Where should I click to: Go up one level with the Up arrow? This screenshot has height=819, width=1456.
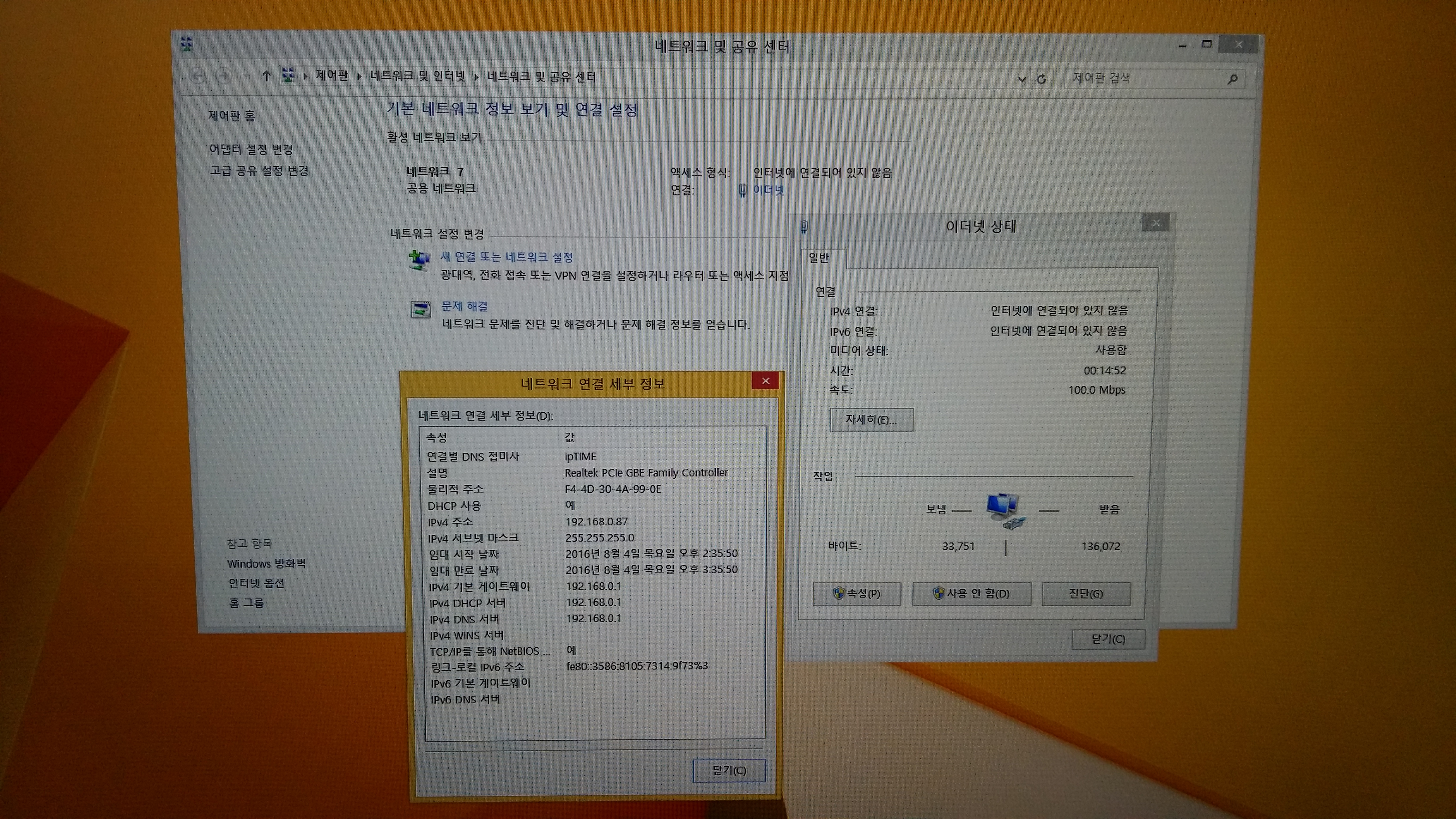click(266, 76)
